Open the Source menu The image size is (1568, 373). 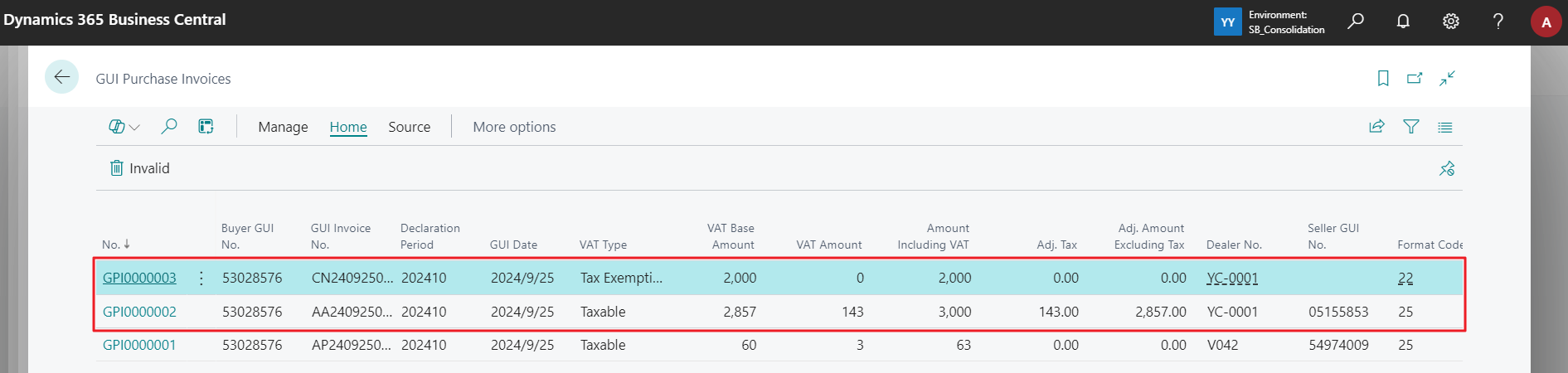click(x=410, y=127)
